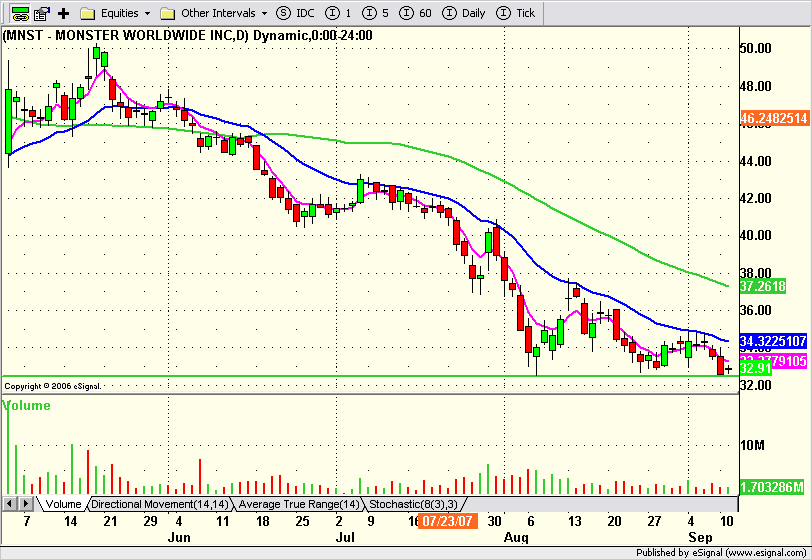Click the green 37.2618 moving average label
812x560 pixels.
tap(763, 286)
